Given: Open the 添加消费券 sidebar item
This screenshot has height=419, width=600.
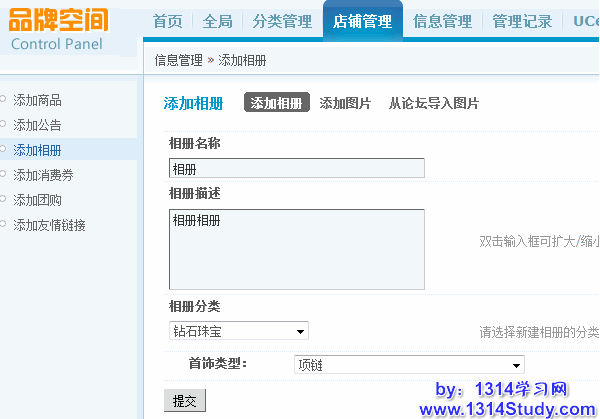Looking at the screenshot, I should point(43,175).
